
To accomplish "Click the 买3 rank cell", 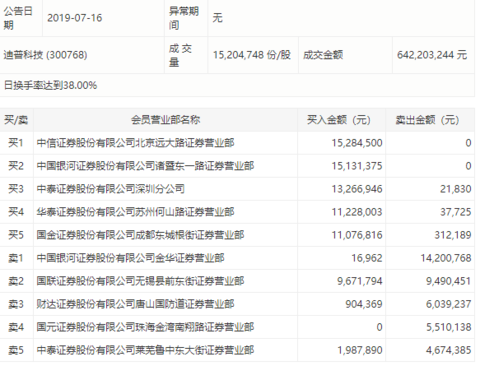I will click(16, 189).
